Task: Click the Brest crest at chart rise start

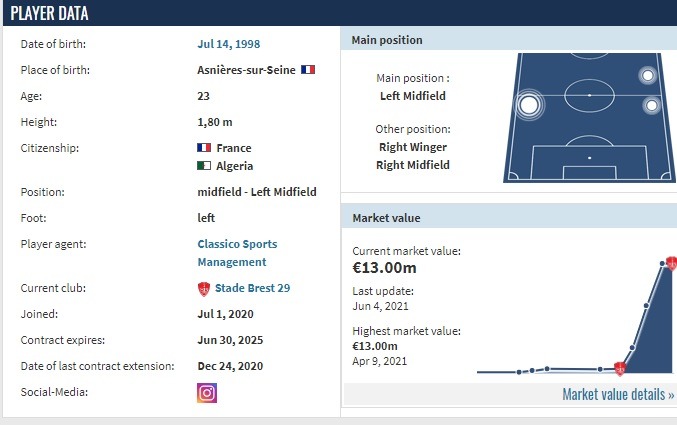Action: [x=620, y=369]
